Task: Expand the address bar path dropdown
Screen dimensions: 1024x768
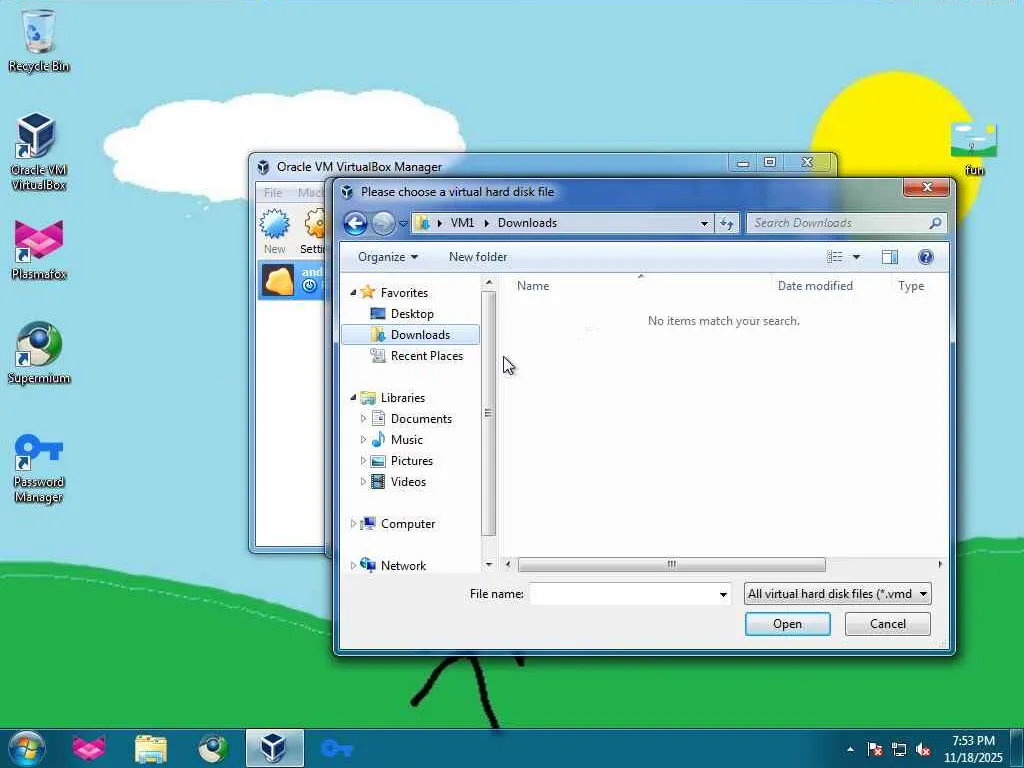Action: pos(704,223)
